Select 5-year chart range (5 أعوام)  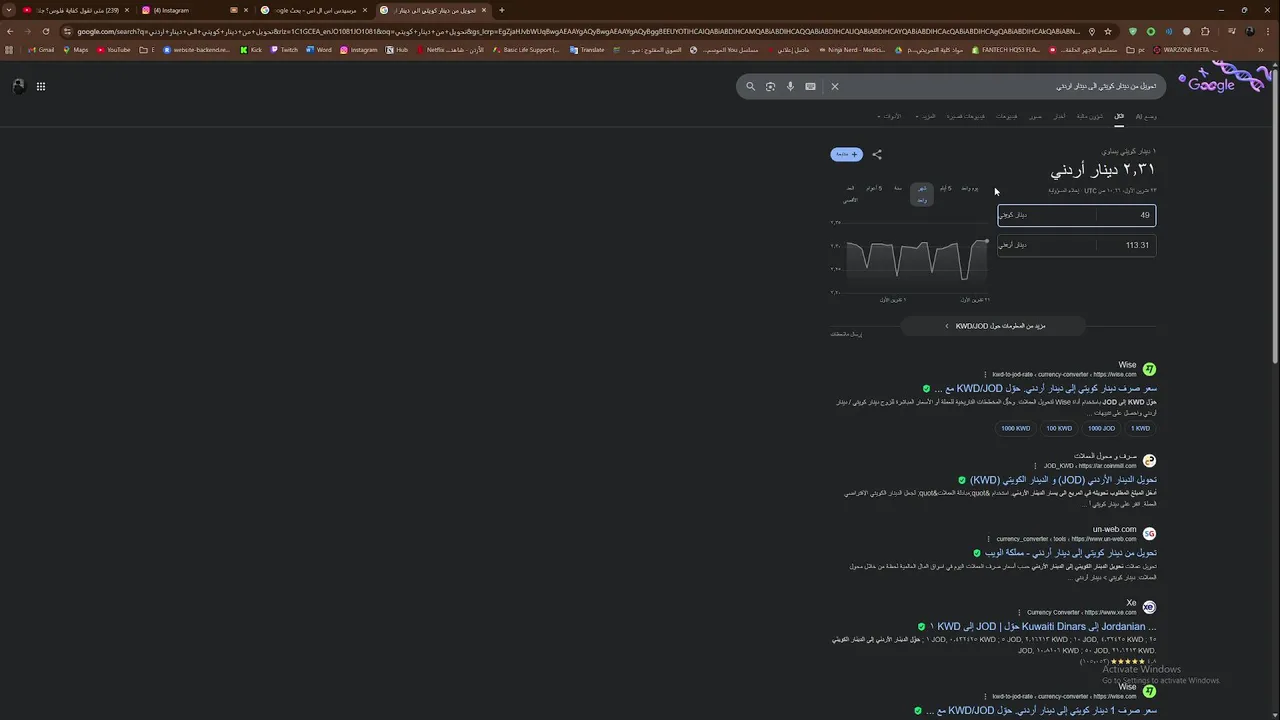(x=874, y=188)
